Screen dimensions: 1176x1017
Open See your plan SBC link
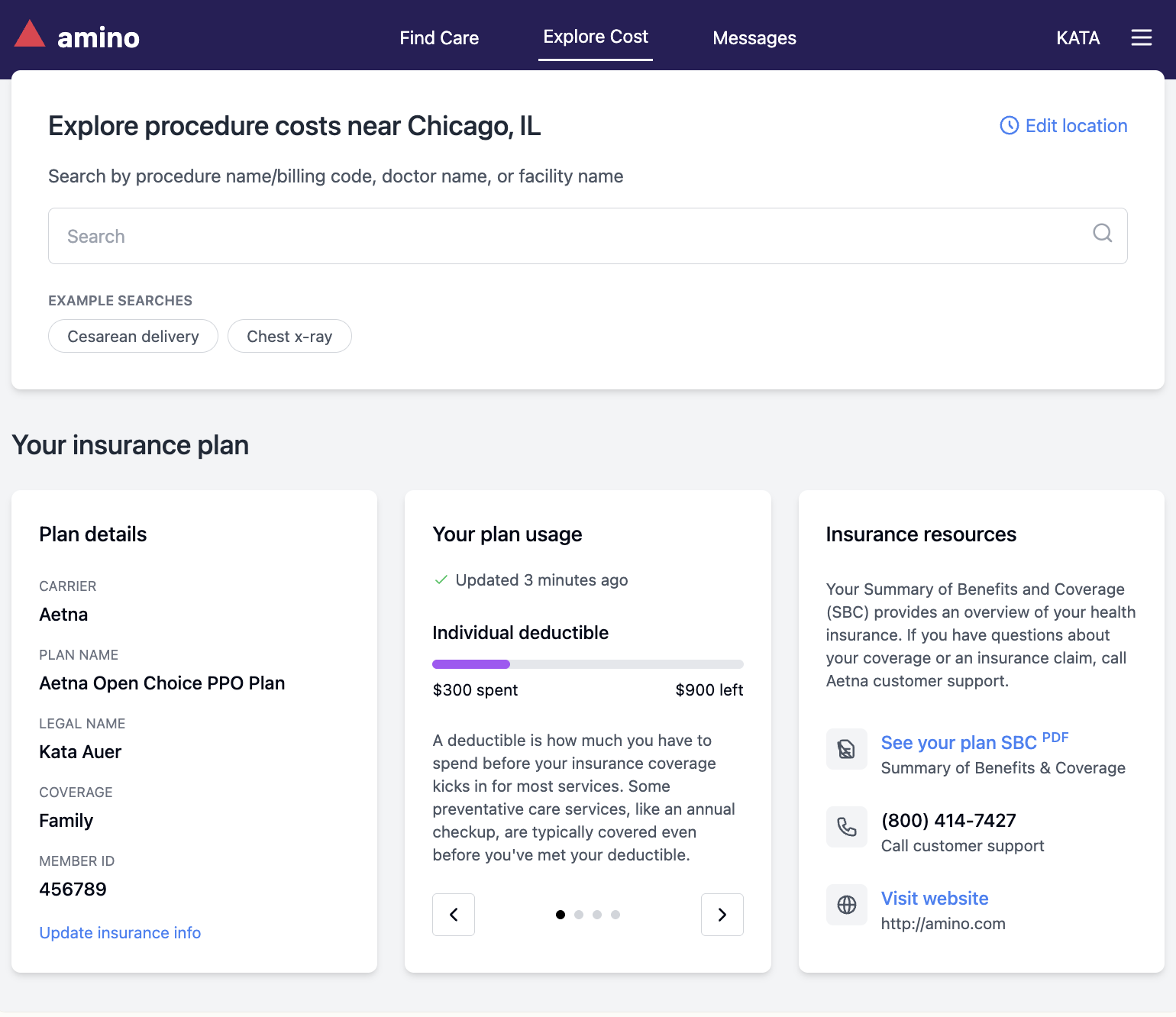pyautogui.click(x=959, y=743)
